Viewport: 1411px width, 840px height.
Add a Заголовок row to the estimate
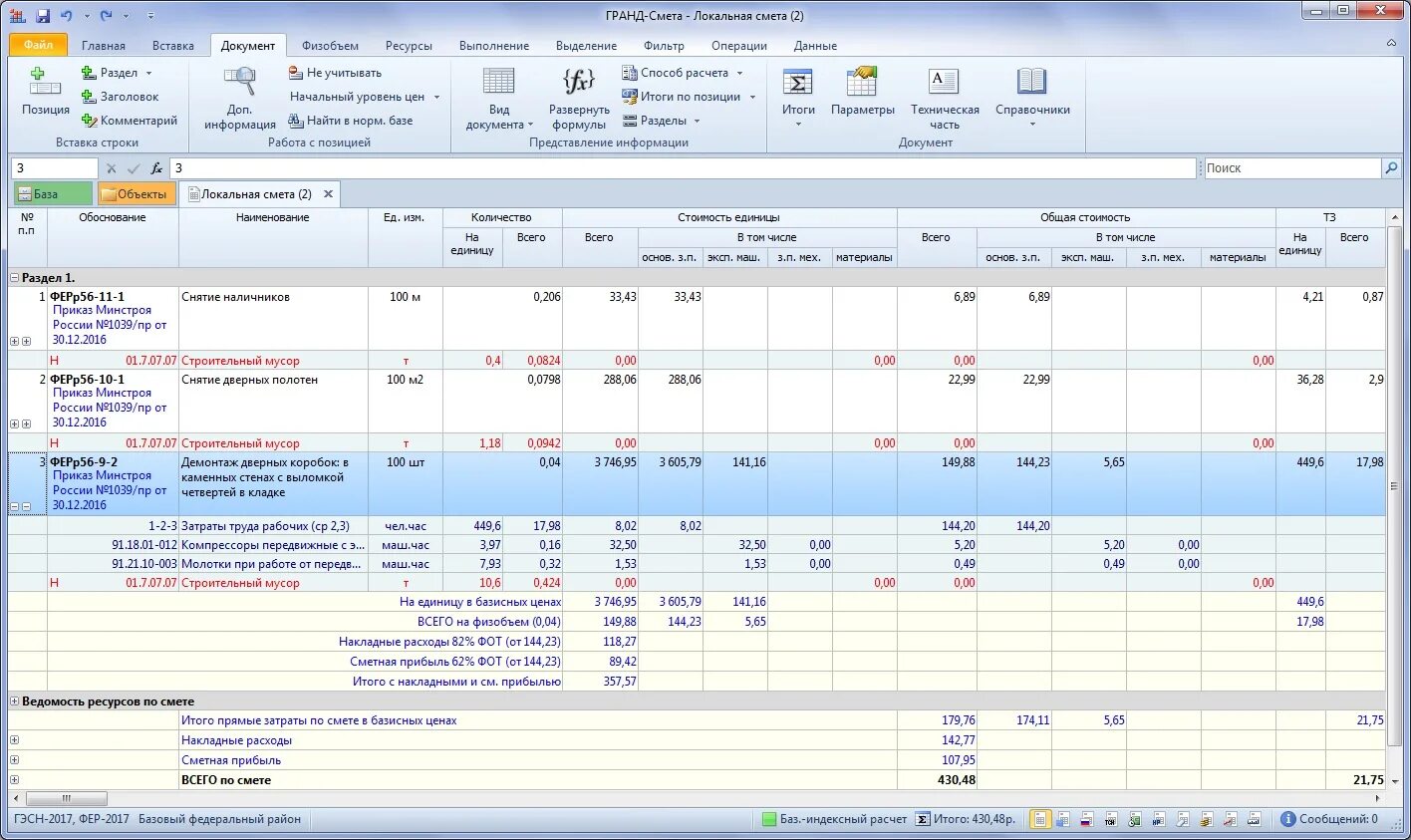[x=120, y=97]
